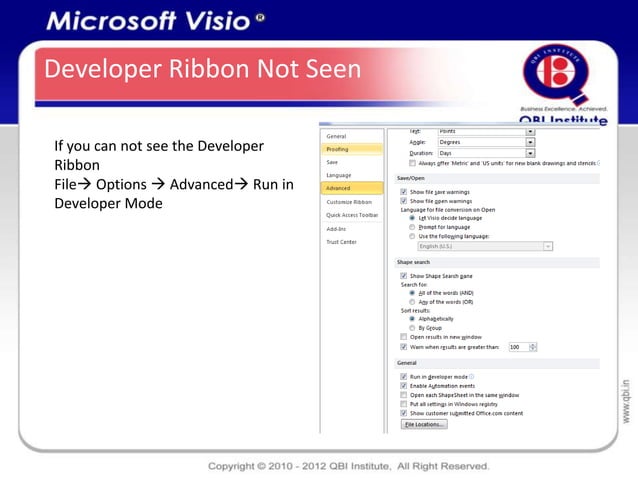The width and height of the screenshot is (638, 478).
Task: Select Let Visio decide language option
Action: click(412, 218)
